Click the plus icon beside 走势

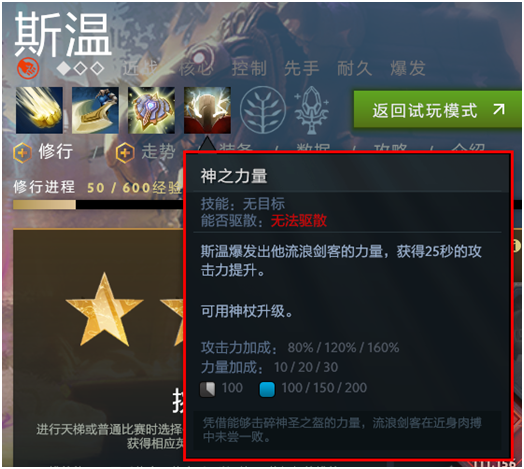(125, 153)
